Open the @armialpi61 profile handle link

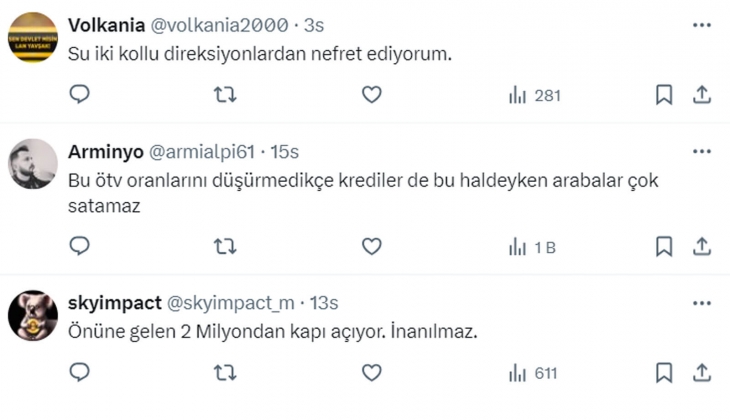coord(202,152)
